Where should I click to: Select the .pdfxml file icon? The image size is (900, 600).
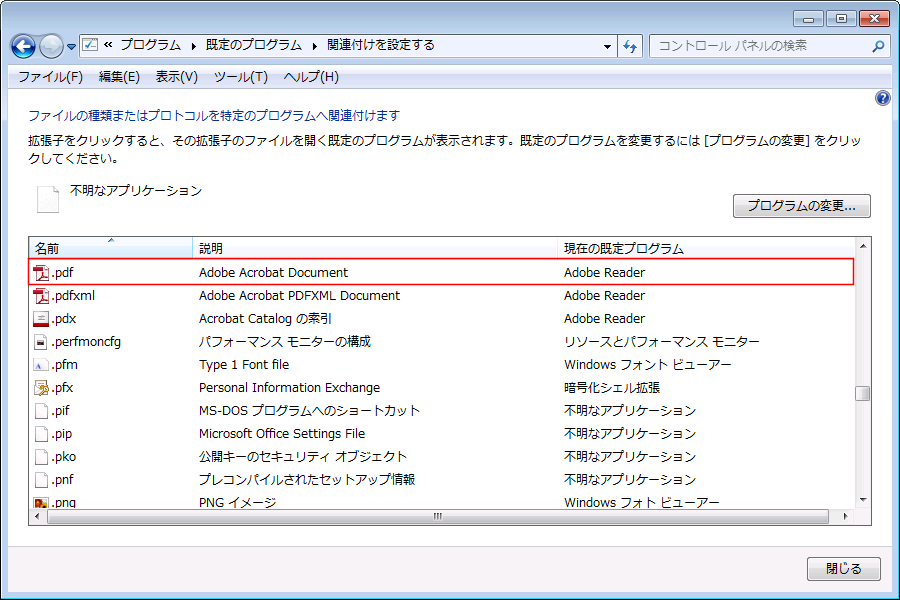coord(41,296)
